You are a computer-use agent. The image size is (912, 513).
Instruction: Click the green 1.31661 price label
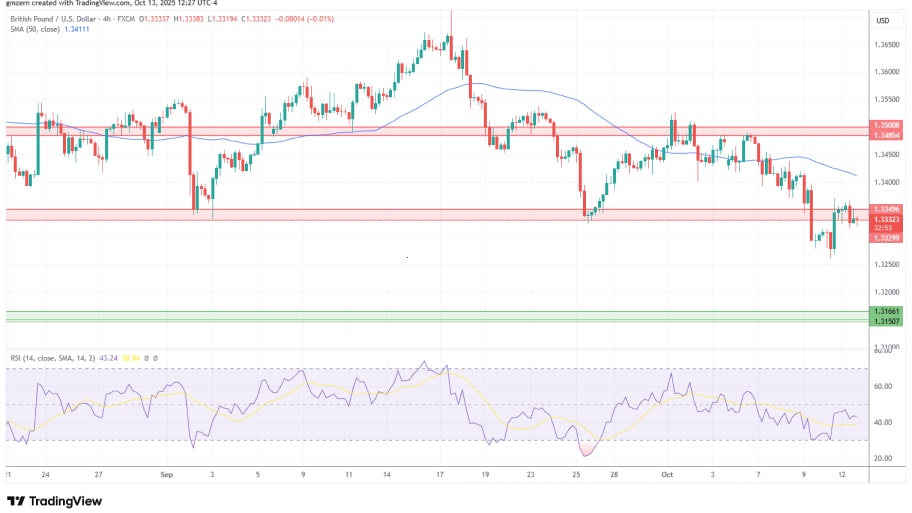[886, 311]
